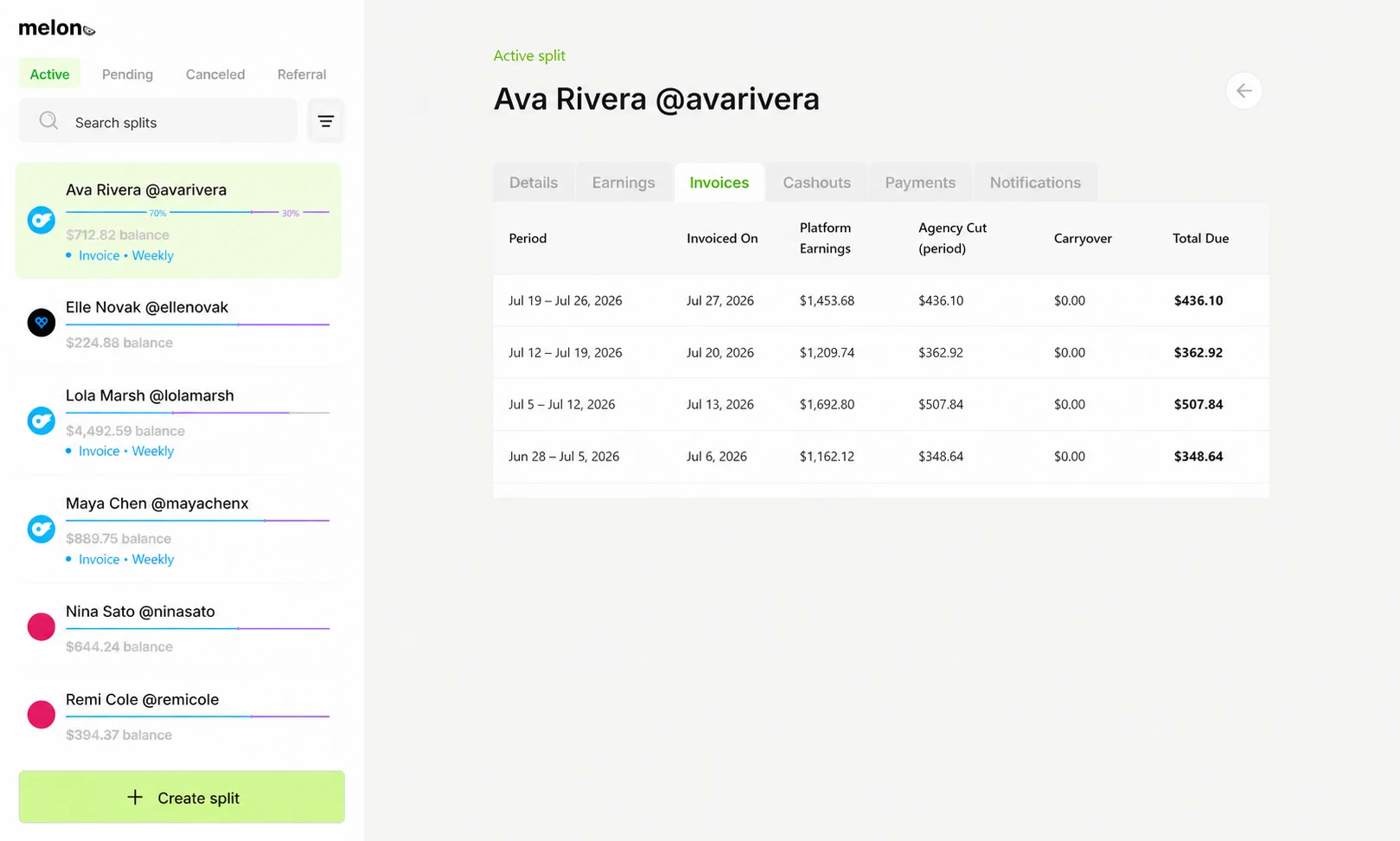Click total due $362.92
The image size is (1400, 841).
pos(1199,352)
